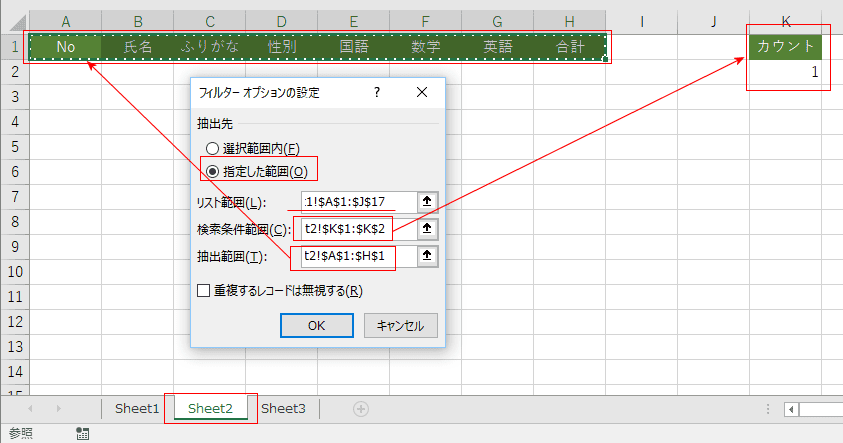Click the キャンセル button
This screenshot has height=443, width=843.
401,325
